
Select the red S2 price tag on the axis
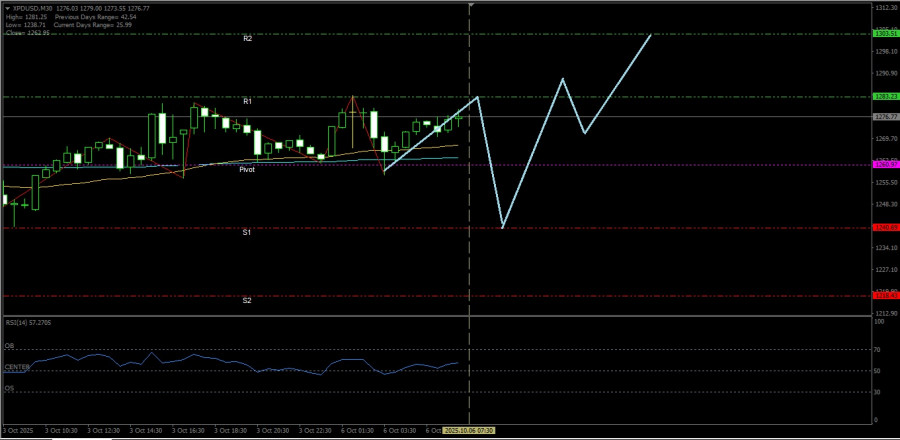coord(884,296)
